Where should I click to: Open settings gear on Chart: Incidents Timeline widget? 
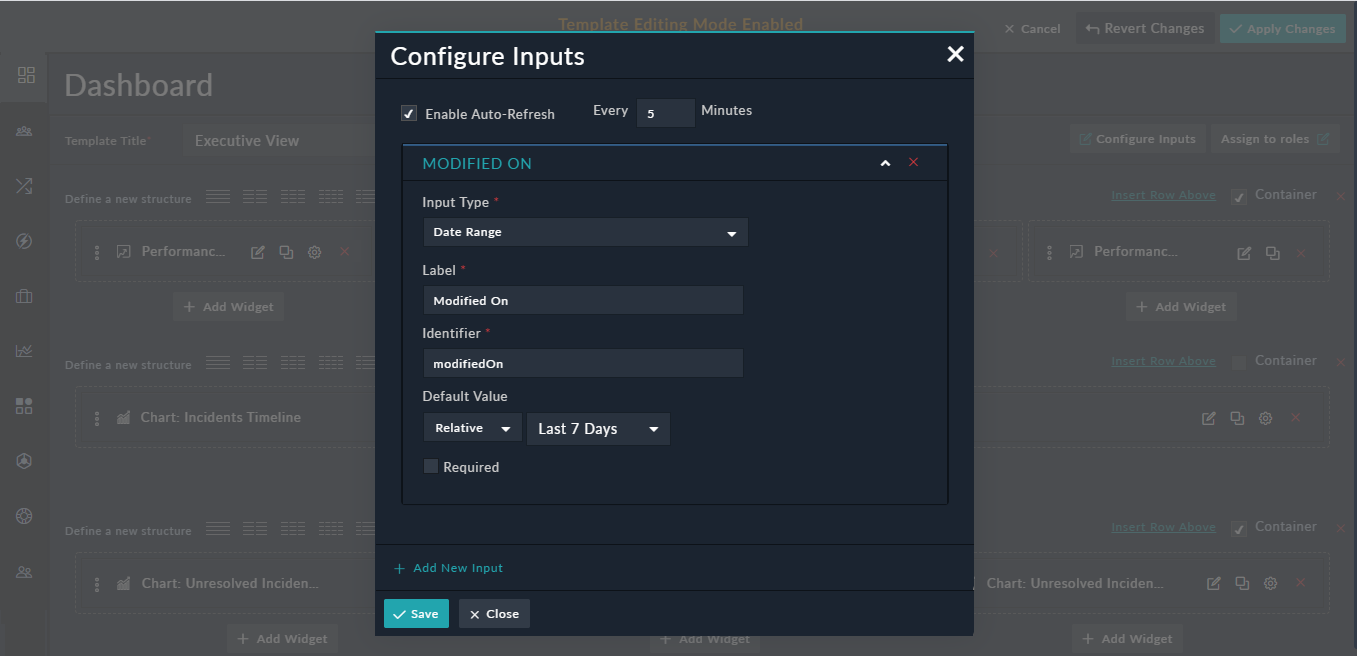click(1266, 417)
